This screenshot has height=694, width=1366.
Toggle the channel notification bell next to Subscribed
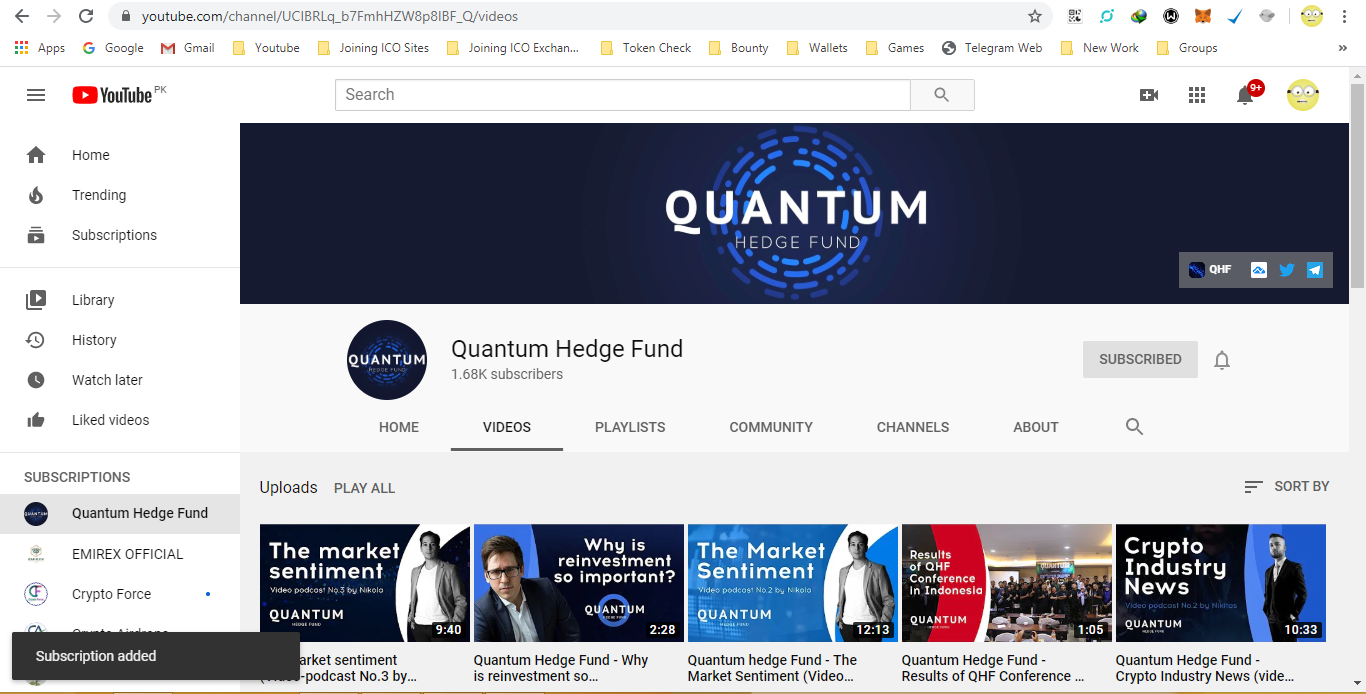coord(1222,360)
